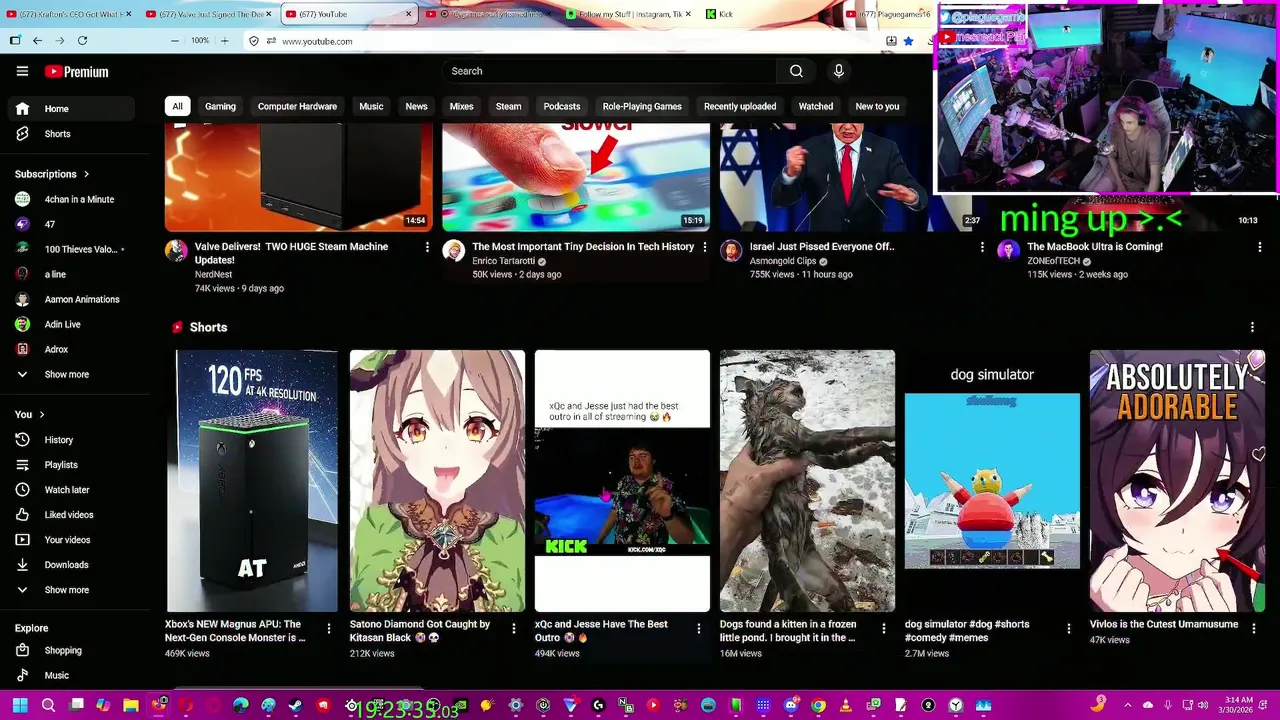The width and height of the screenshot is (1280, 720).
Task: Close the active YouTube browser tab
Action: tap(408, 14)
